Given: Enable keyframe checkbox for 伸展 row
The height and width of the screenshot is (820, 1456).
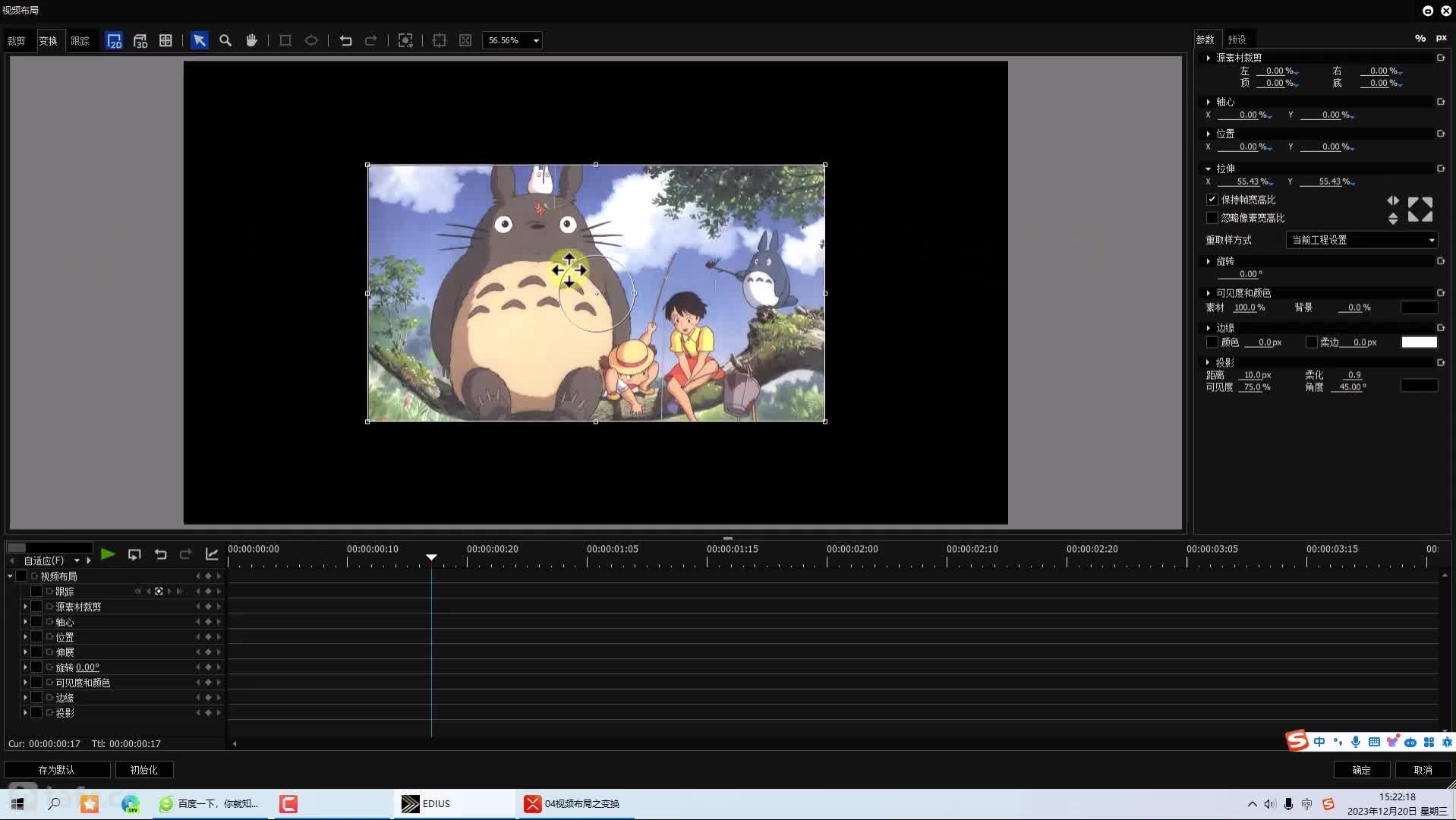Looking at the screenshot, I should (36, 652).
